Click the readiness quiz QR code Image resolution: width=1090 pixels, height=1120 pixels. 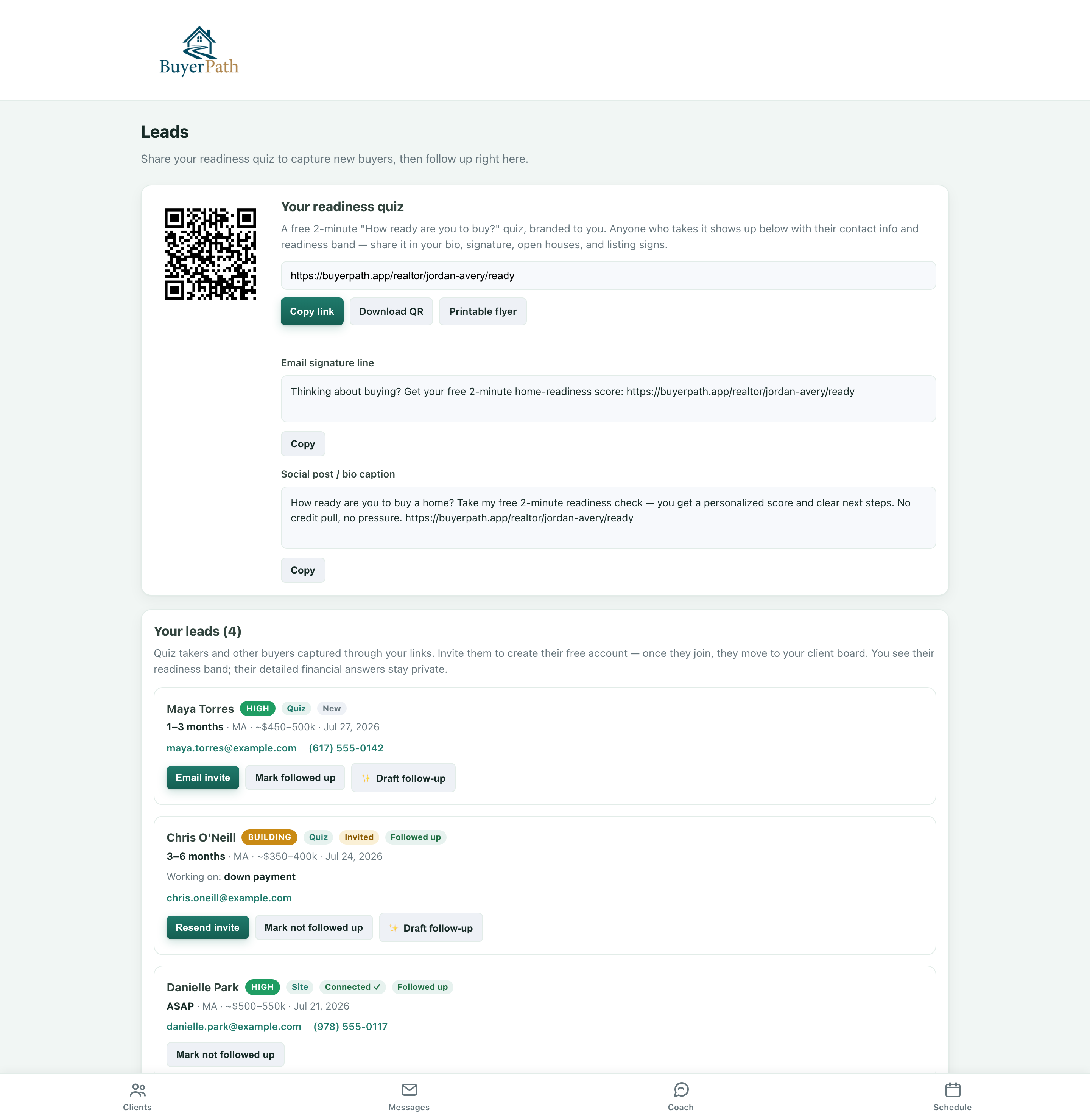tap(210, 254)
